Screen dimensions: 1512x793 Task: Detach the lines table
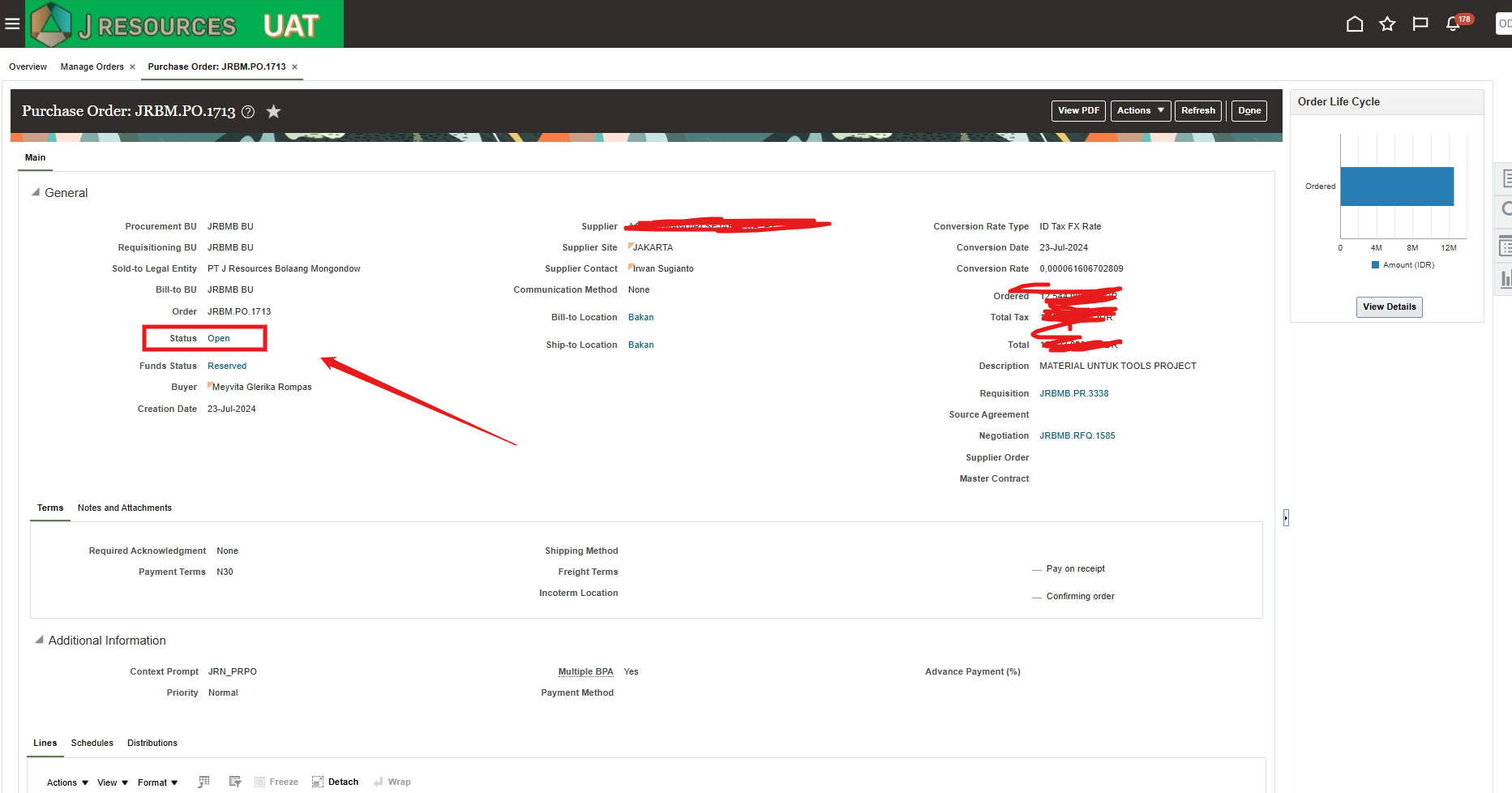point(335,782)
